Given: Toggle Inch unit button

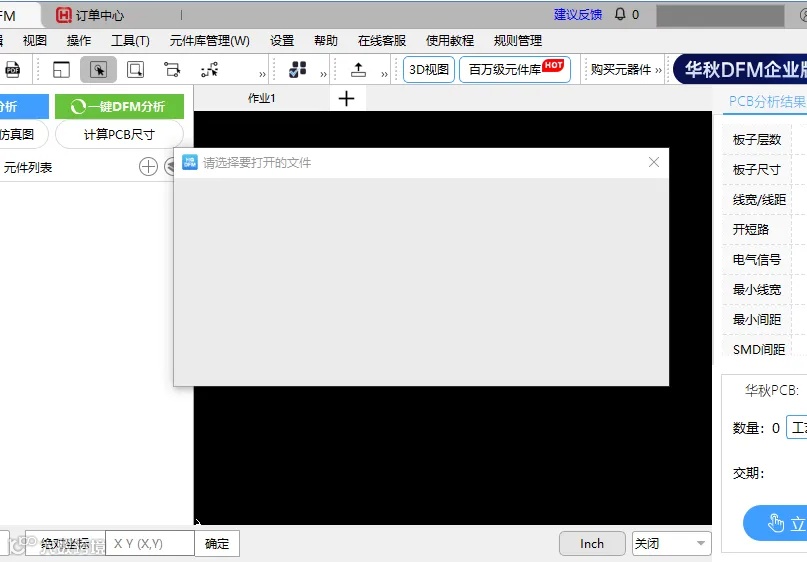Looking at the screenshot, I should 592,543.
